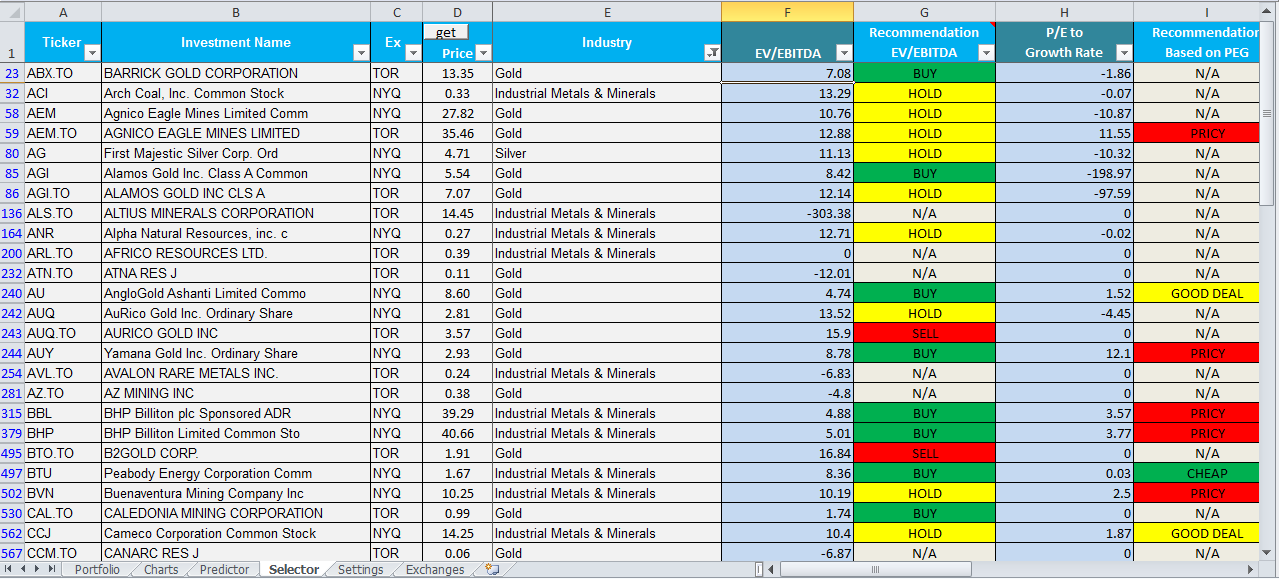1279x579 pixels.
Task: Select column H header
Action: pyautogui.click(x=1064, y=12)
